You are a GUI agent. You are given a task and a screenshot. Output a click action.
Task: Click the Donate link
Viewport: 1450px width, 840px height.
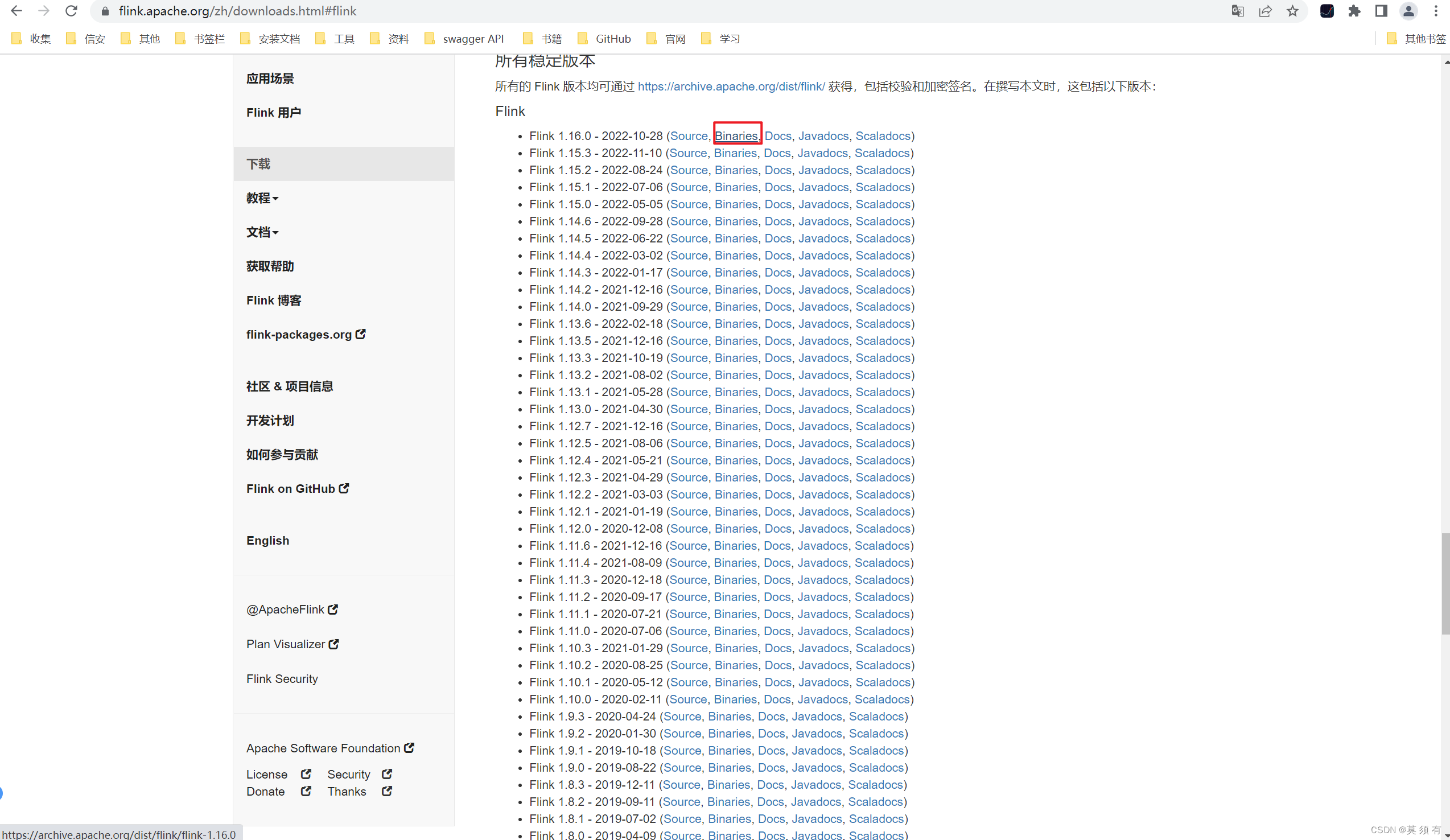click(265, 791)
